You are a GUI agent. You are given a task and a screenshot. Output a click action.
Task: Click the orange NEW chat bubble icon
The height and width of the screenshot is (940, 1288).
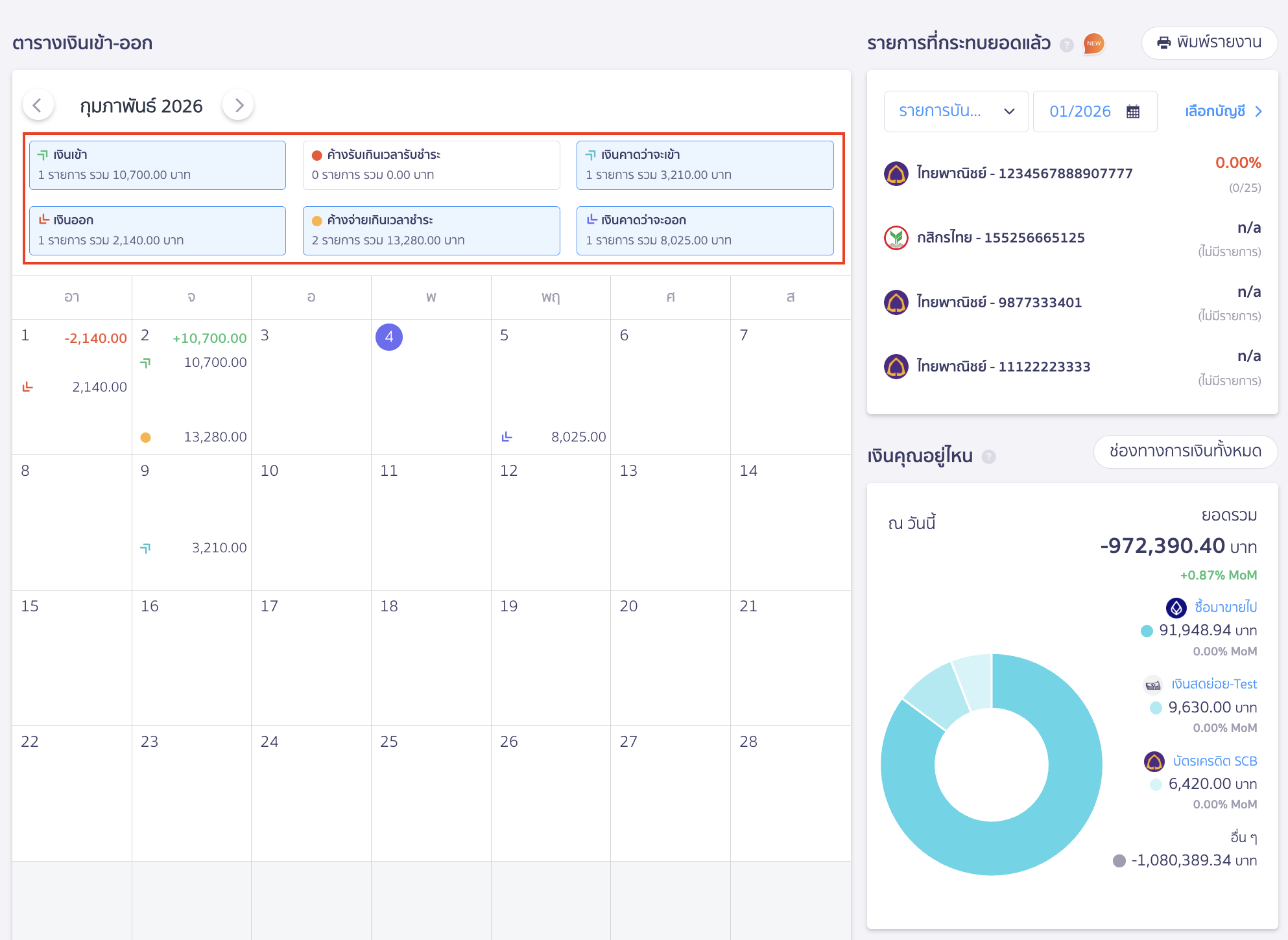coord(1094,43)
